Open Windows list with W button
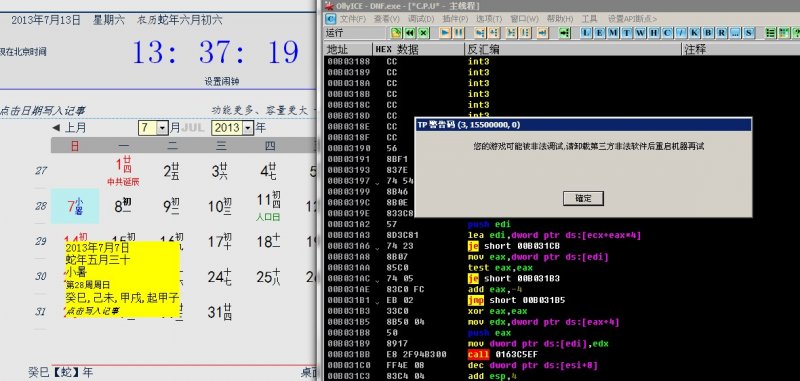This screenshot has height=381, width=800. point(640,33)
